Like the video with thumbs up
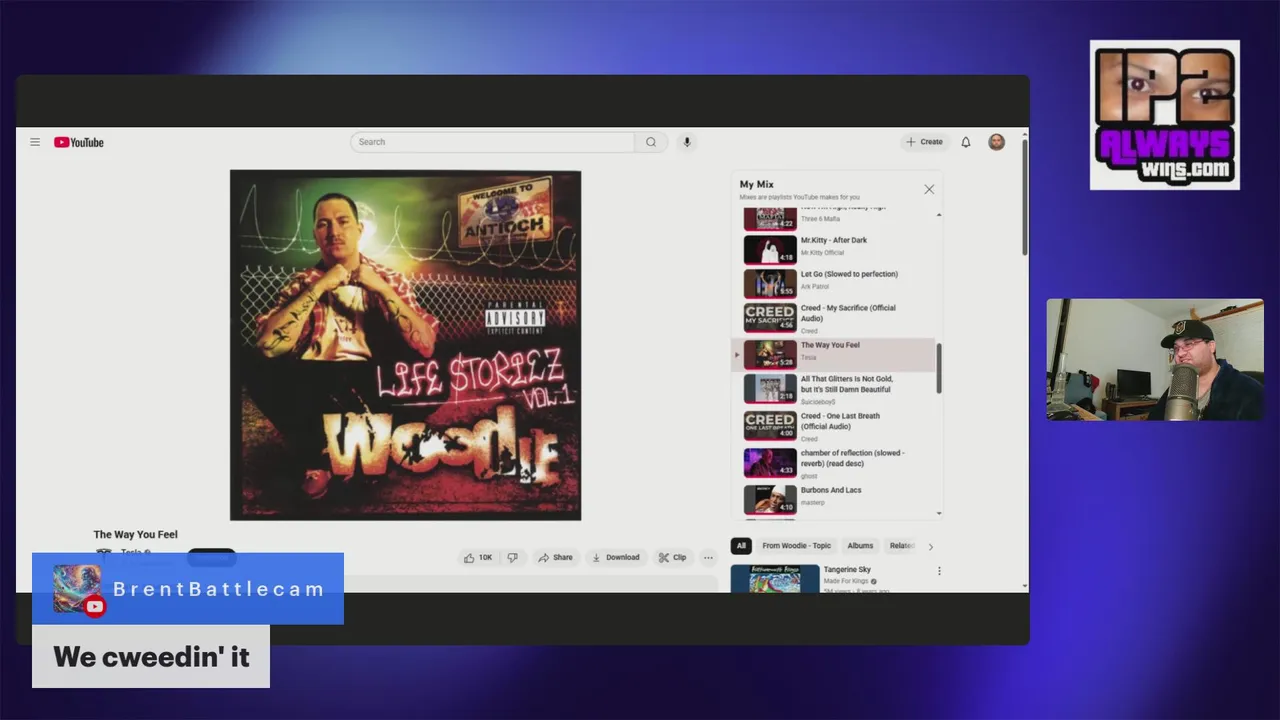The height and width of the screenshot is (720, 1280). pyautogui.click(x=478, y=558)
